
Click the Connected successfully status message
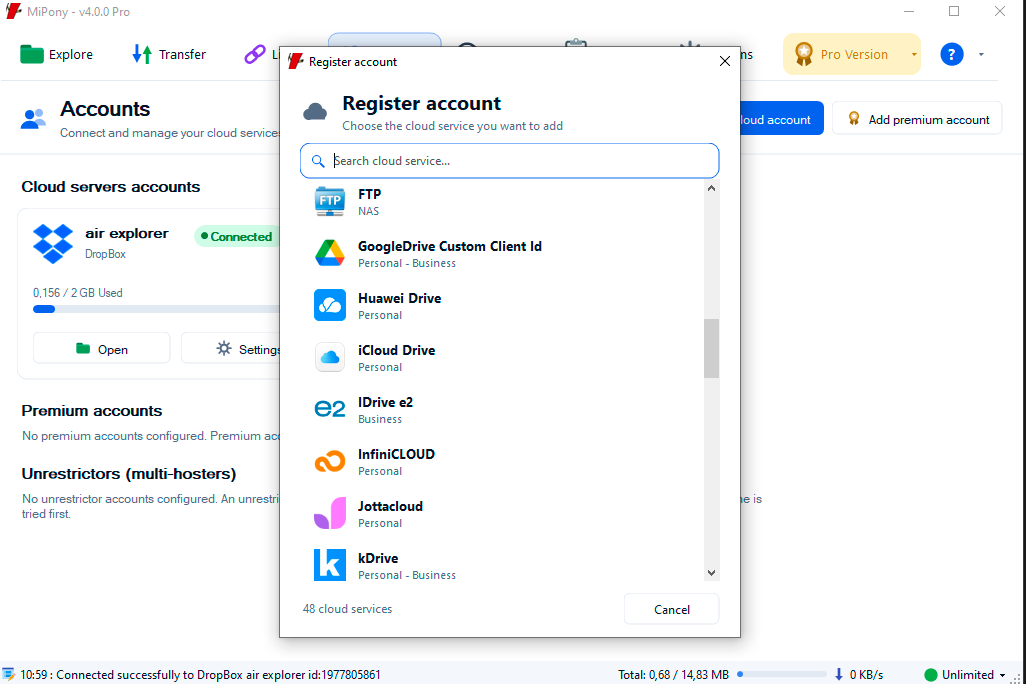pos(200,674)
